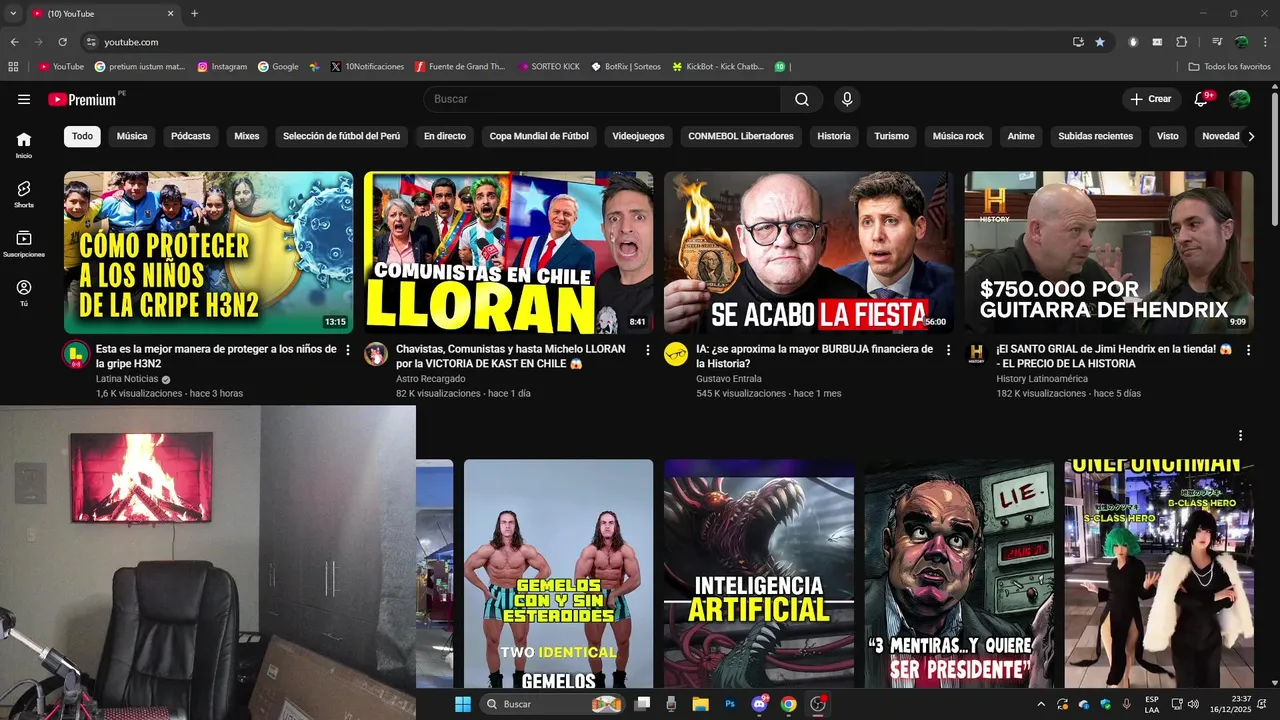Open the tab search dropdown in Chrome

[13, 14]
